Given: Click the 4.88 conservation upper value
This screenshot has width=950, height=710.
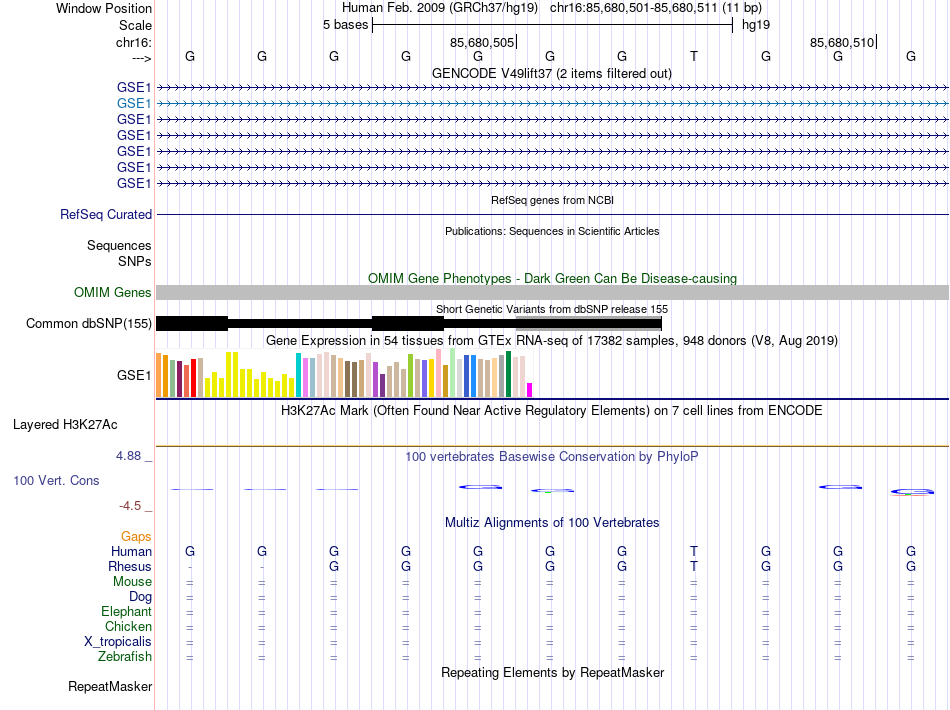Looking at the screenshot, I should tap(128, 456).
